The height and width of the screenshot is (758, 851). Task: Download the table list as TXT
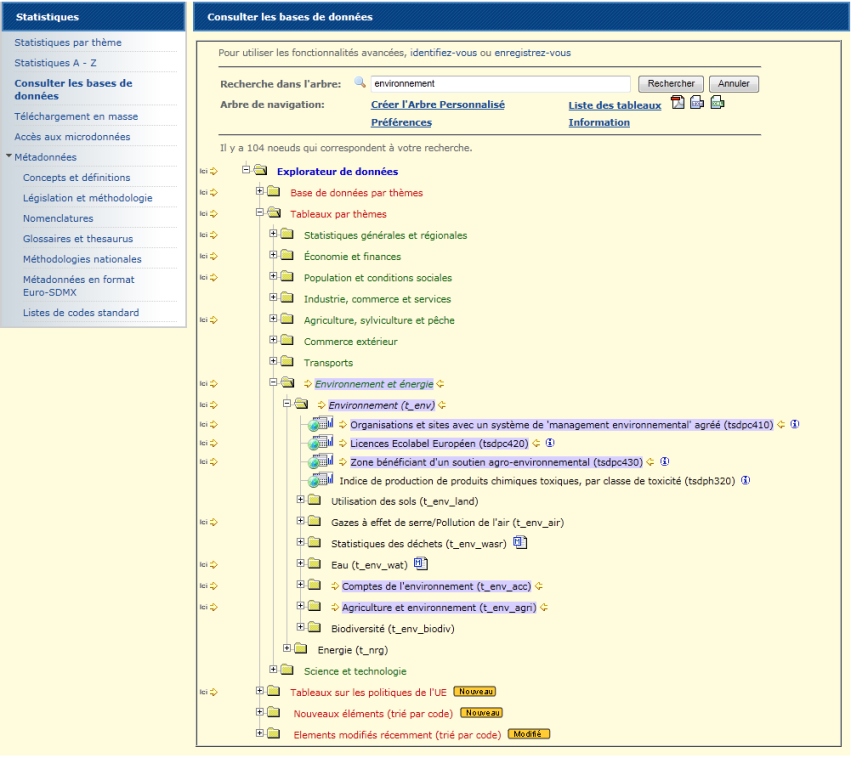click(697, 102)
